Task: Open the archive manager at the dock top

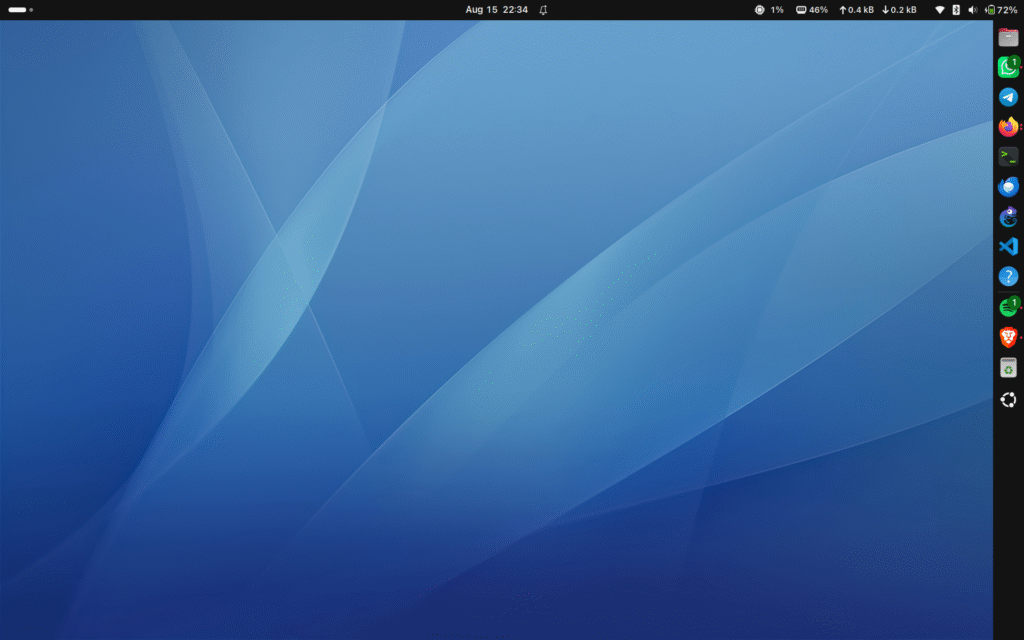Action: [x=1008, y=36]
